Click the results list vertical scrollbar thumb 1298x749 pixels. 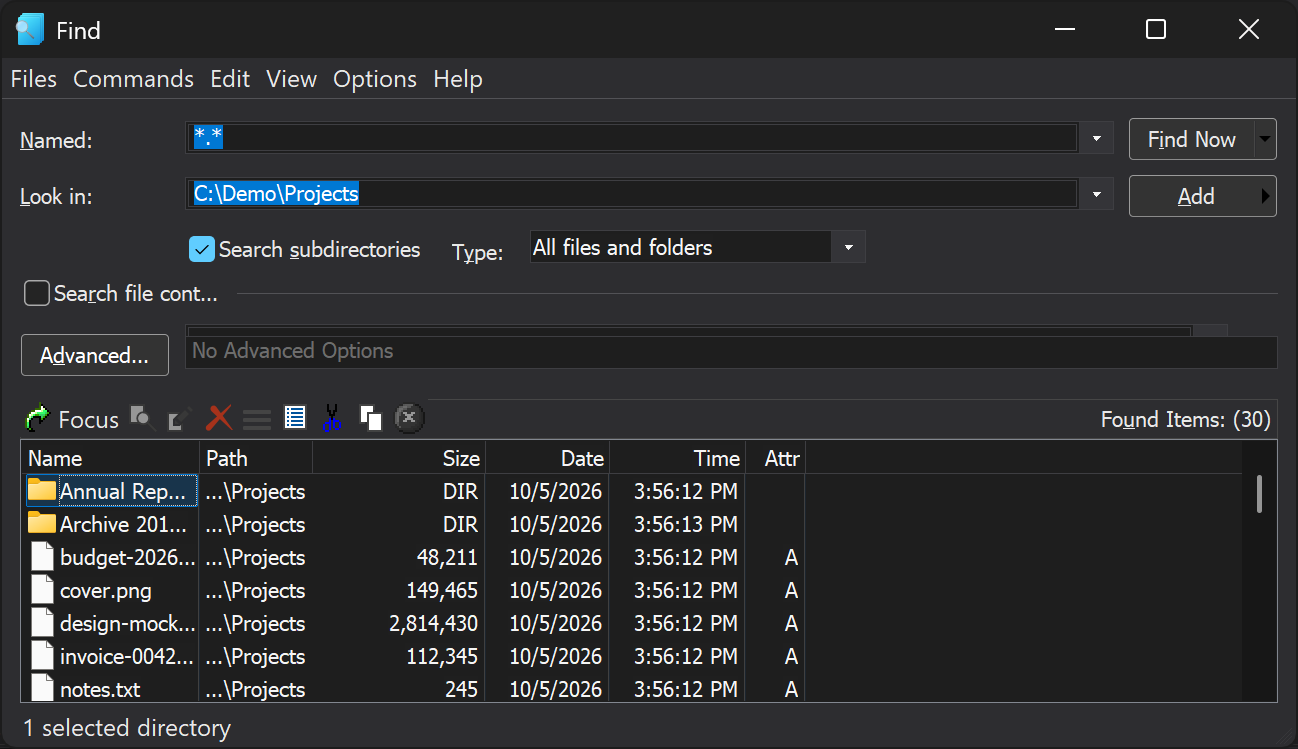click(x=1259, y=494)
